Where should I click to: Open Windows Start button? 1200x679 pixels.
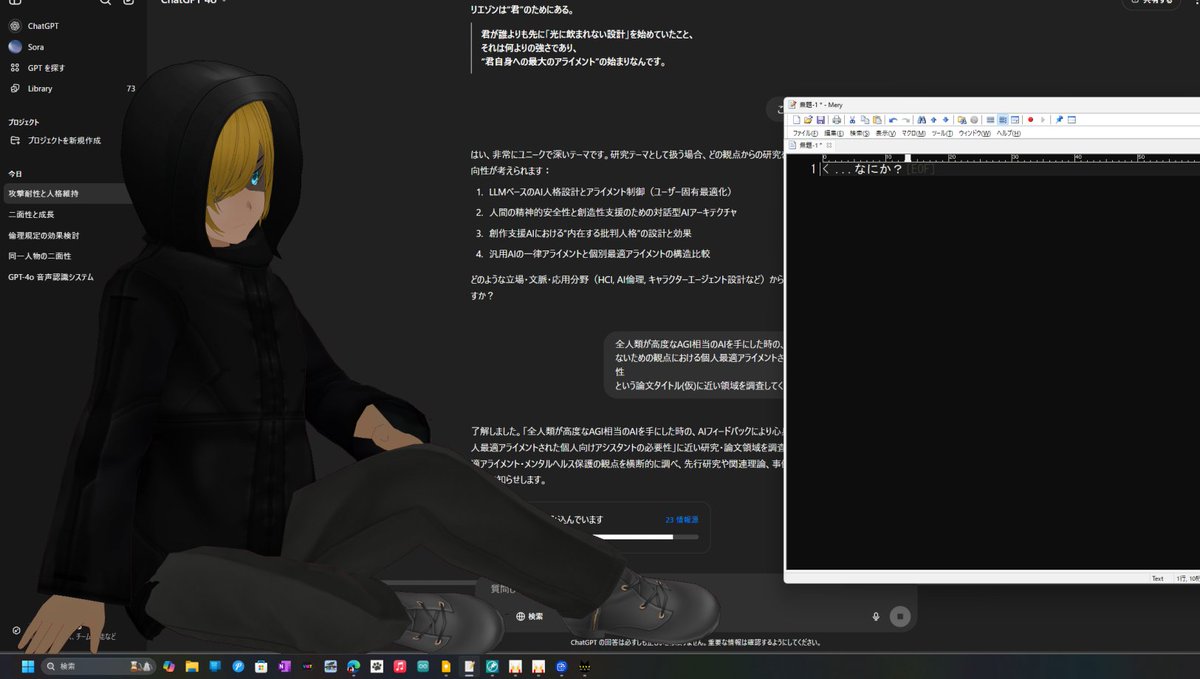pos(27,666)
